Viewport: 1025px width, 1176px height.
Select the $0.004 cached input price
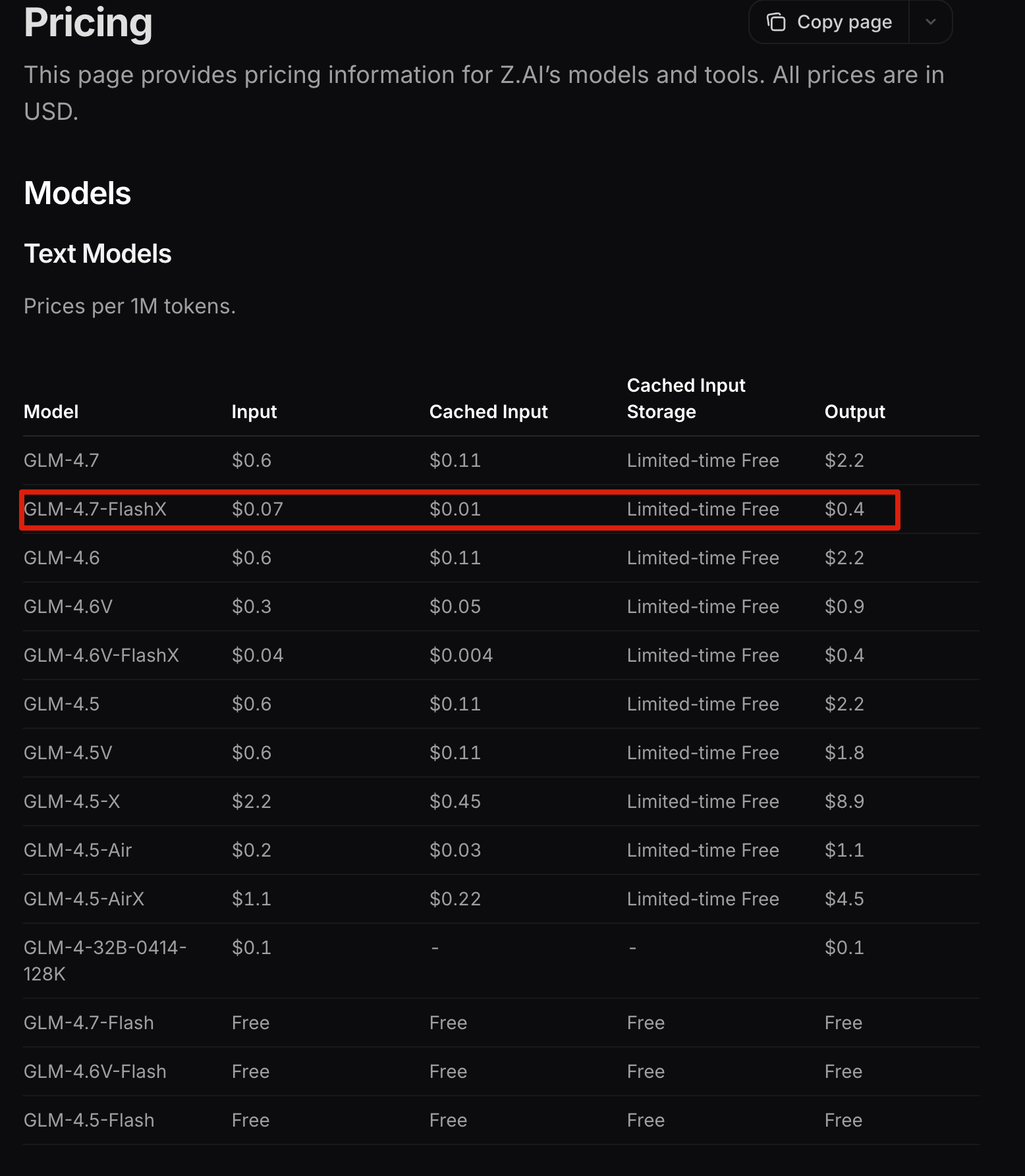point(461,656)
